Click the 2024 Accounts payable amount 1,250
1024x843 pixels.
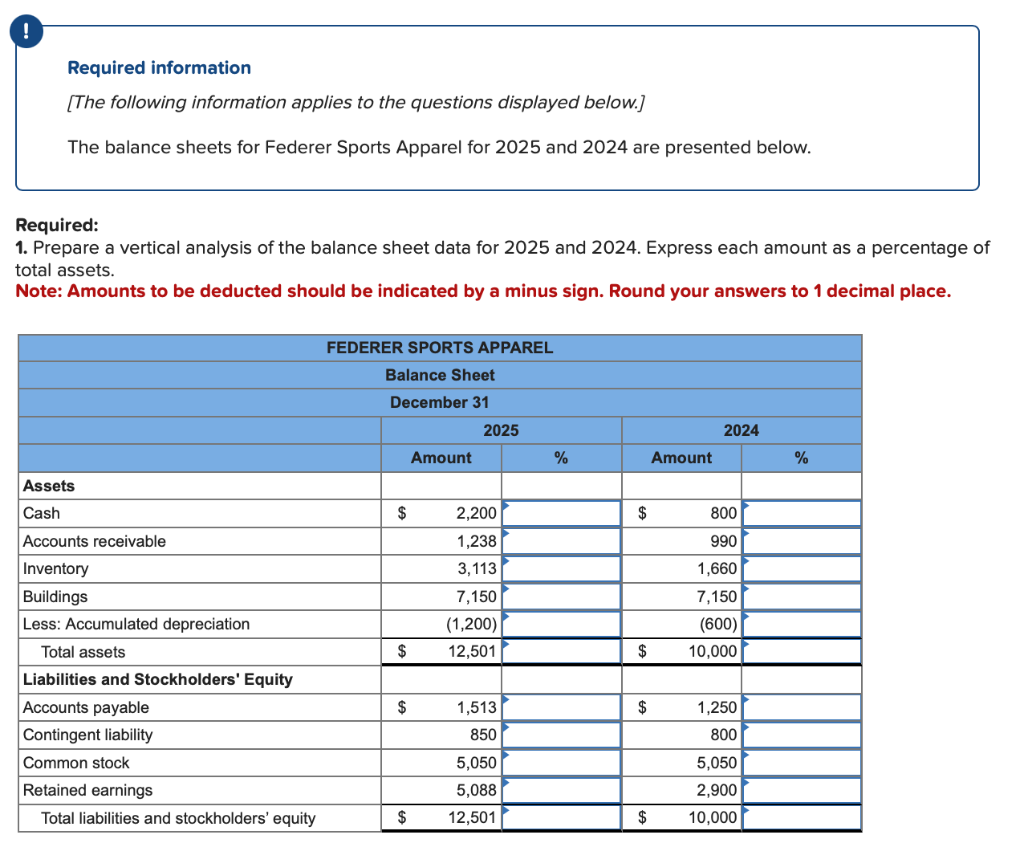[x=716, y=707]
